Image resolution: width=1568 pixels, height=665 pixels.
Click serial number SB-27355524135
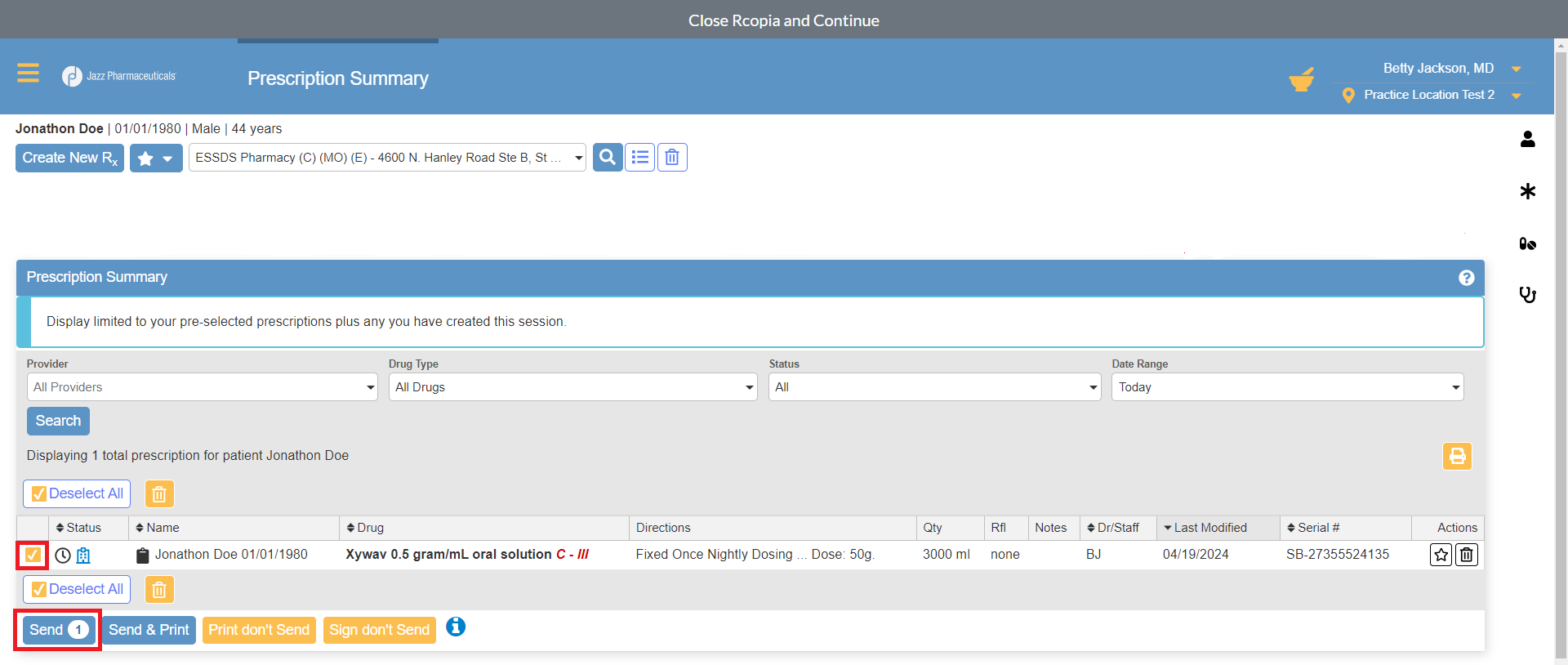click(1338, 555)
